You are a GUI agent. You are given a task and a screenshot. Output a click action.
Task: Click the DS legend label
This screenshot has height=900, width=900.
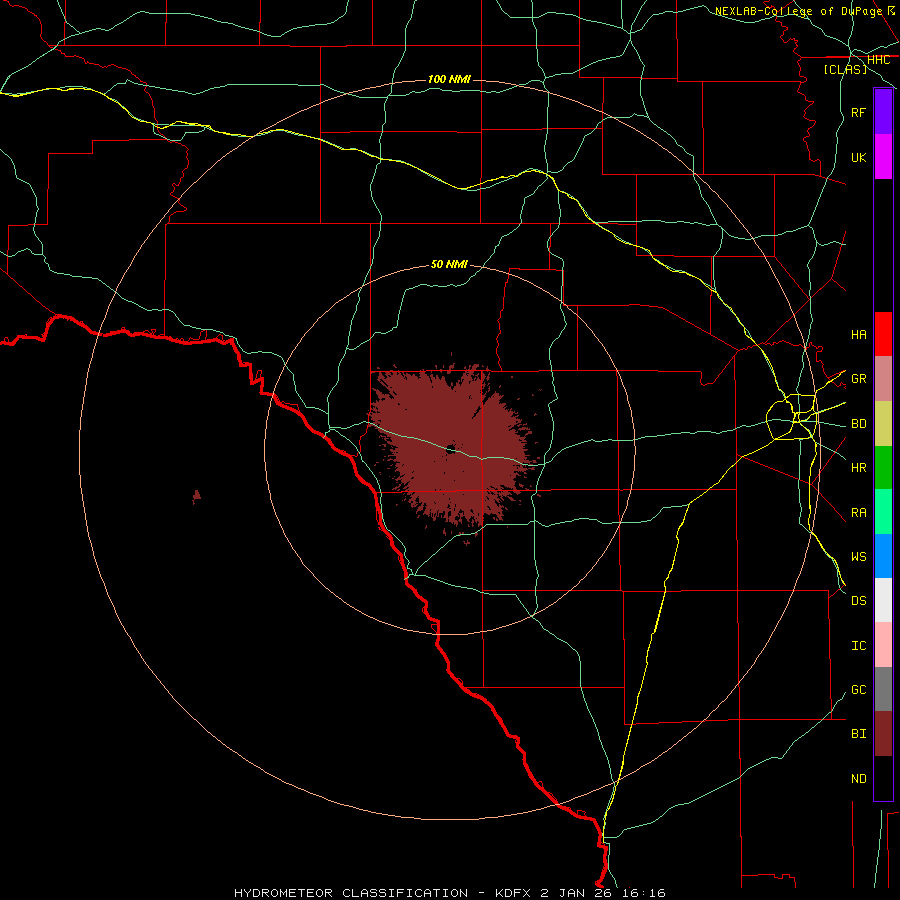[x=858, y=601]
